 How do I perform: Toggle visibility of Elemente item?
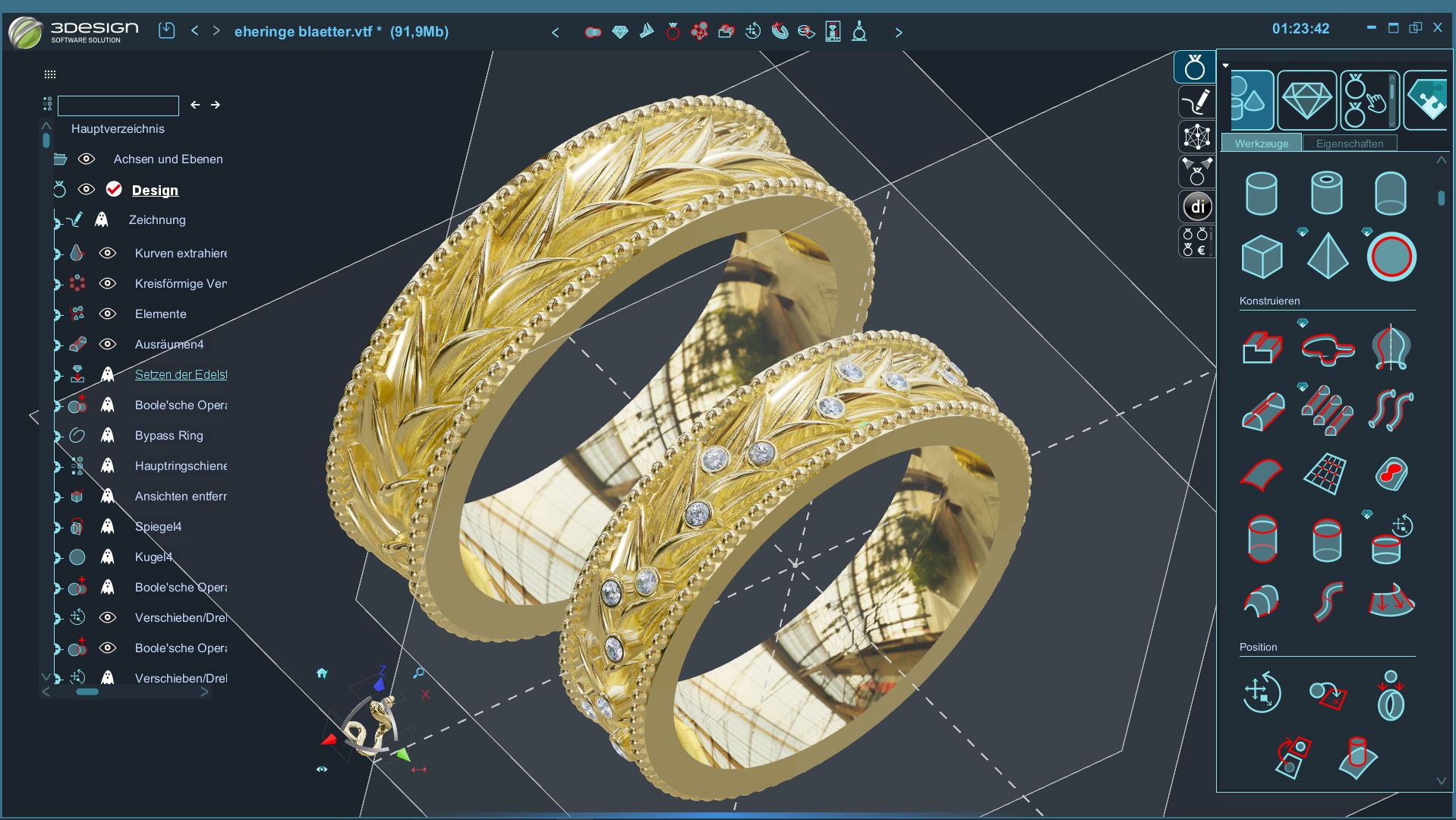[x=108, y=314]
